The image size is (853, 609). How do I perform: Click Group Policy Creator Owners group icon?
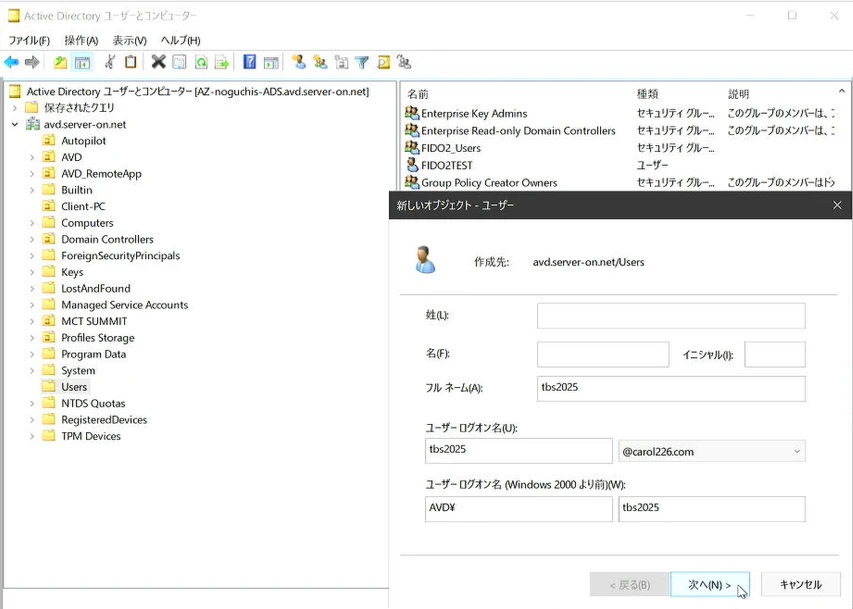(412, 182)
